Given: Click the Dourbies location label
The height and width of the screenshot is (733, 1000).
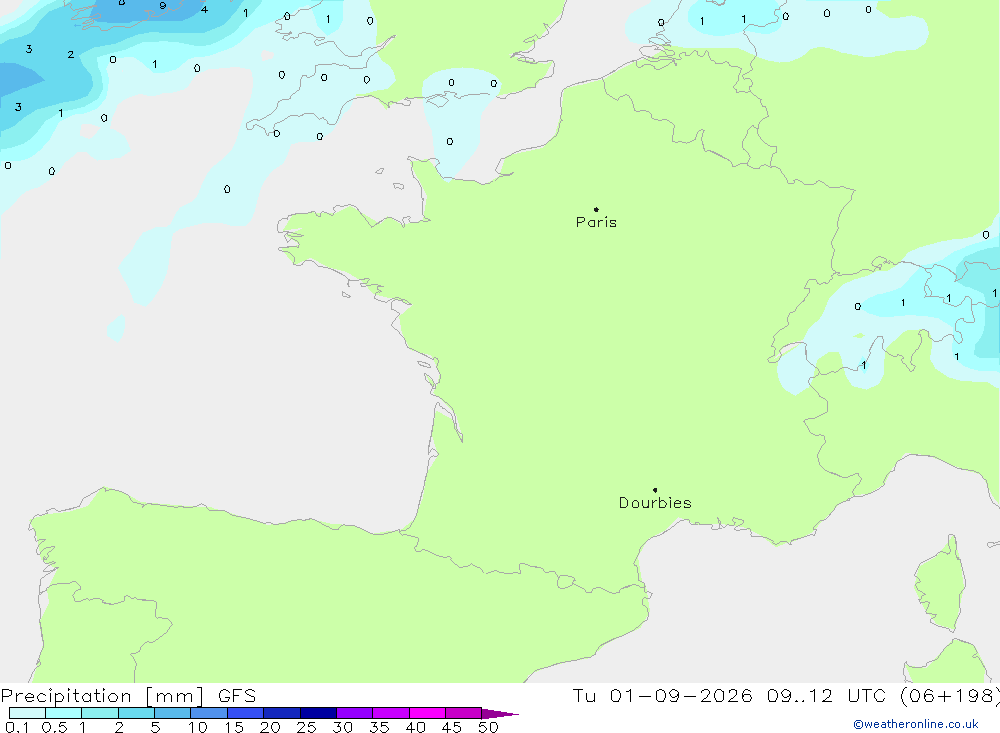Looking at the screenshot, I should click(655, 503).
